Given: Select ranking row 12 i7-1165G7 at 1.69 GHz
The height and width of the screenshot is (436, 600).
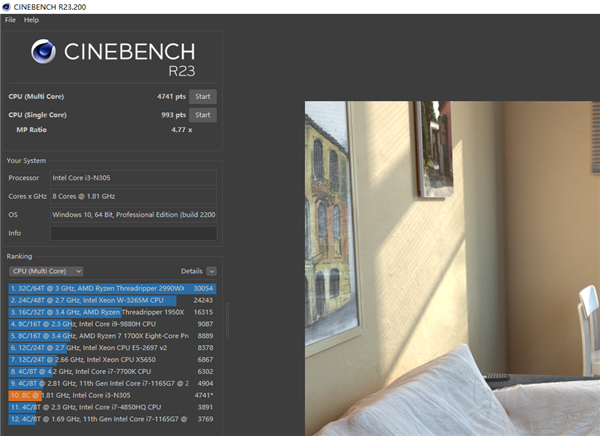Looking at the screenshot, I should point(112,419).
